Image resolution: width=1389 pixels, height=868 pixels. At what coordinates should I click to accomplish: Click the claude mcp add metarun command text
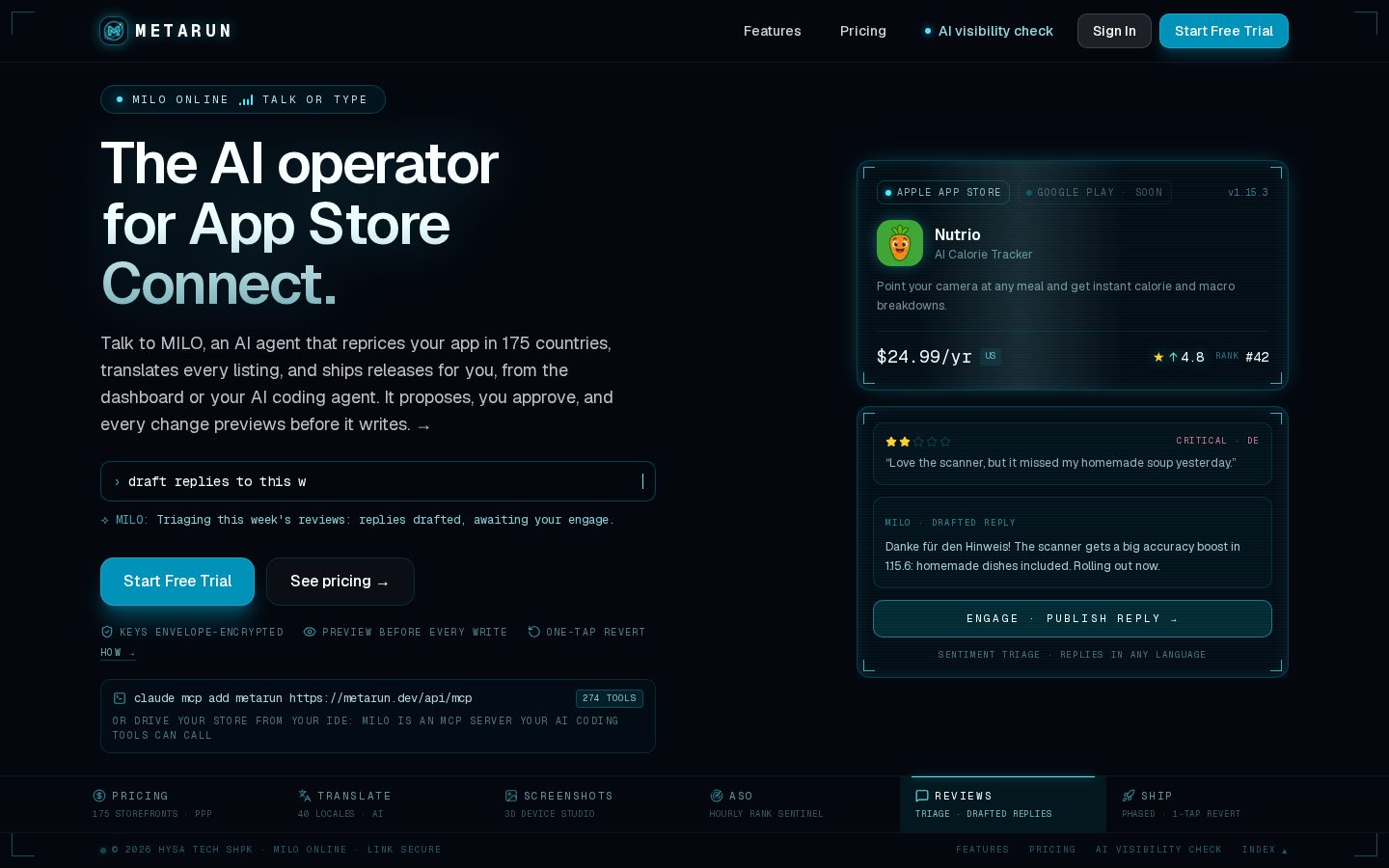(x=303, y=698)
